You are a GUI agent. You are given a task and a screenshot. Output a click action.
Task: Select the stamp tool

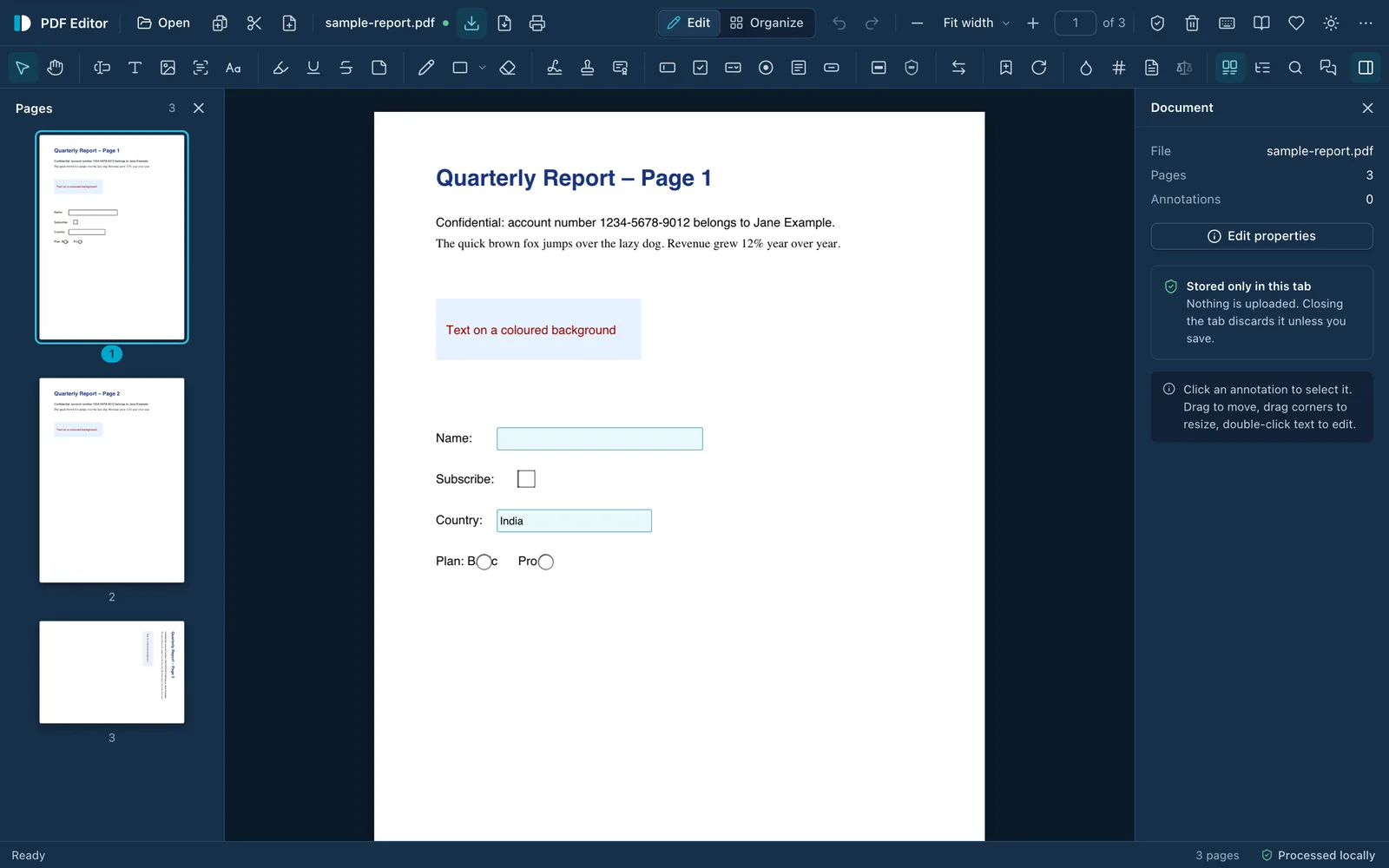pyautogui.click(x=588, y=68)
